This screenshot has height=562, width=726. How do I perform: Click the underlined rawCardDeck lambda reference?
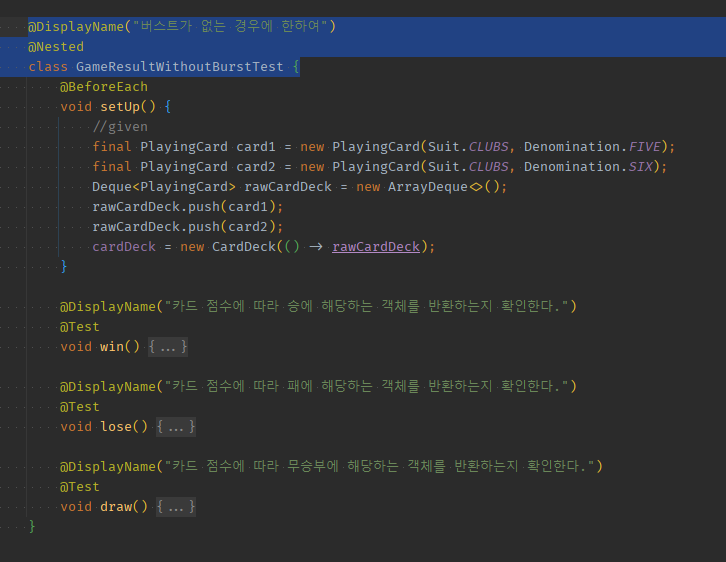click(x=376, y=247)
